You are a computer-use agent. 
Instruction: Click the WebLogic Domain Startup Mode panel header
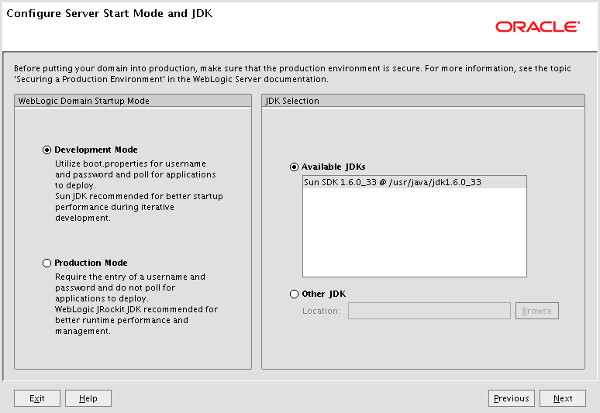(133, 101)
